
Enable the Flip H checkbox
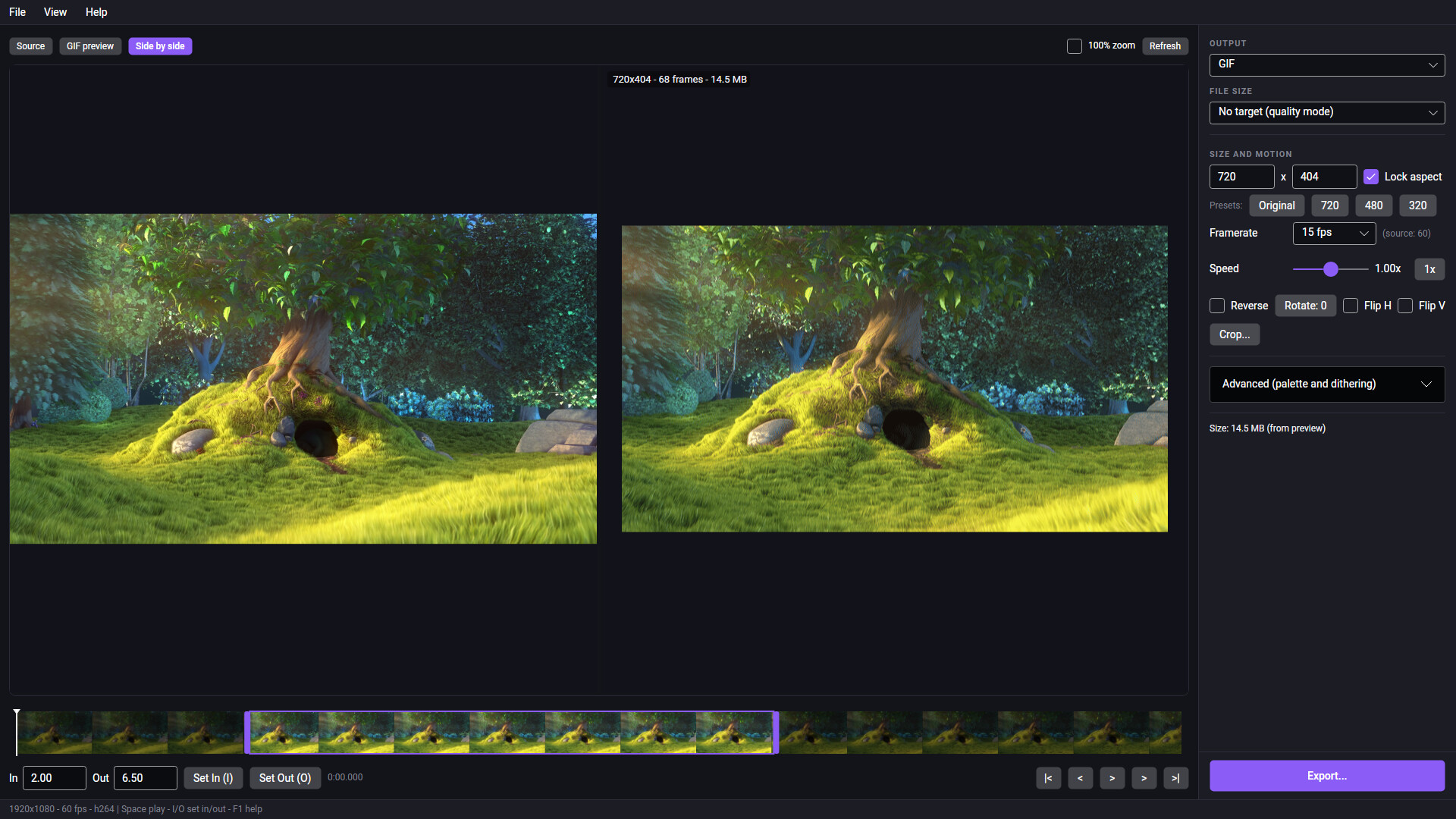[x=1351, y=306]
